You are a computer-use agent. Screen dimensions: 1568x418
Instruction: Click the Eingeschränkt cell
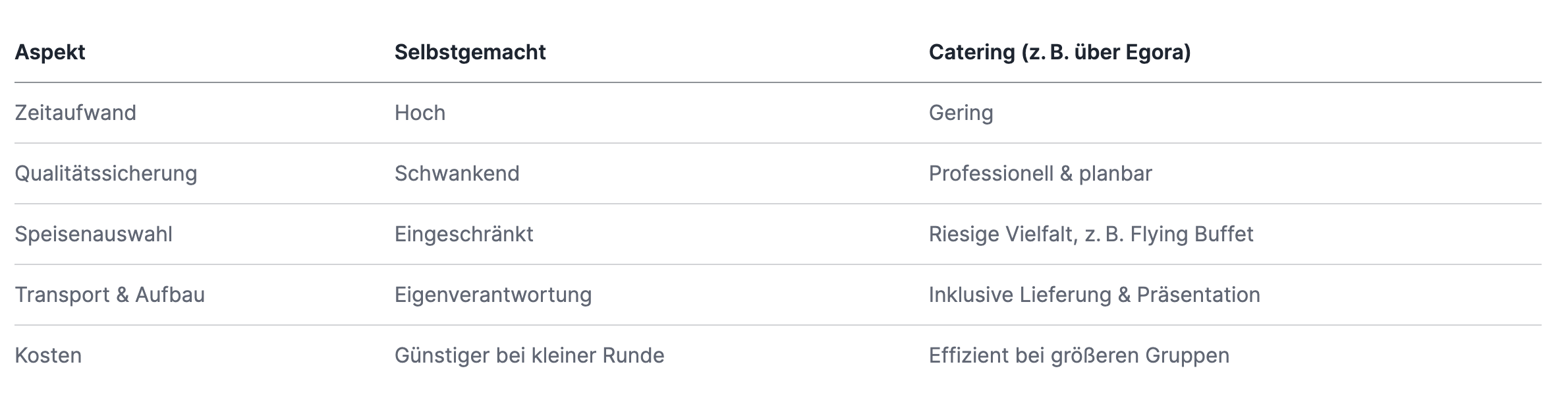pyautogui.click(x=464, y=235)
